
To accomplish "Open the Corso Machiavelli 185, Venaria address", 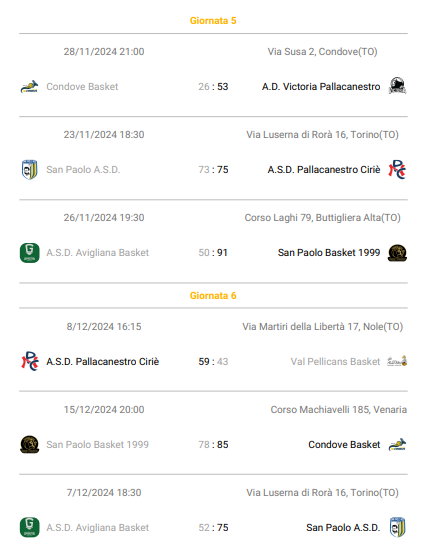I will (x=339, y=410).
